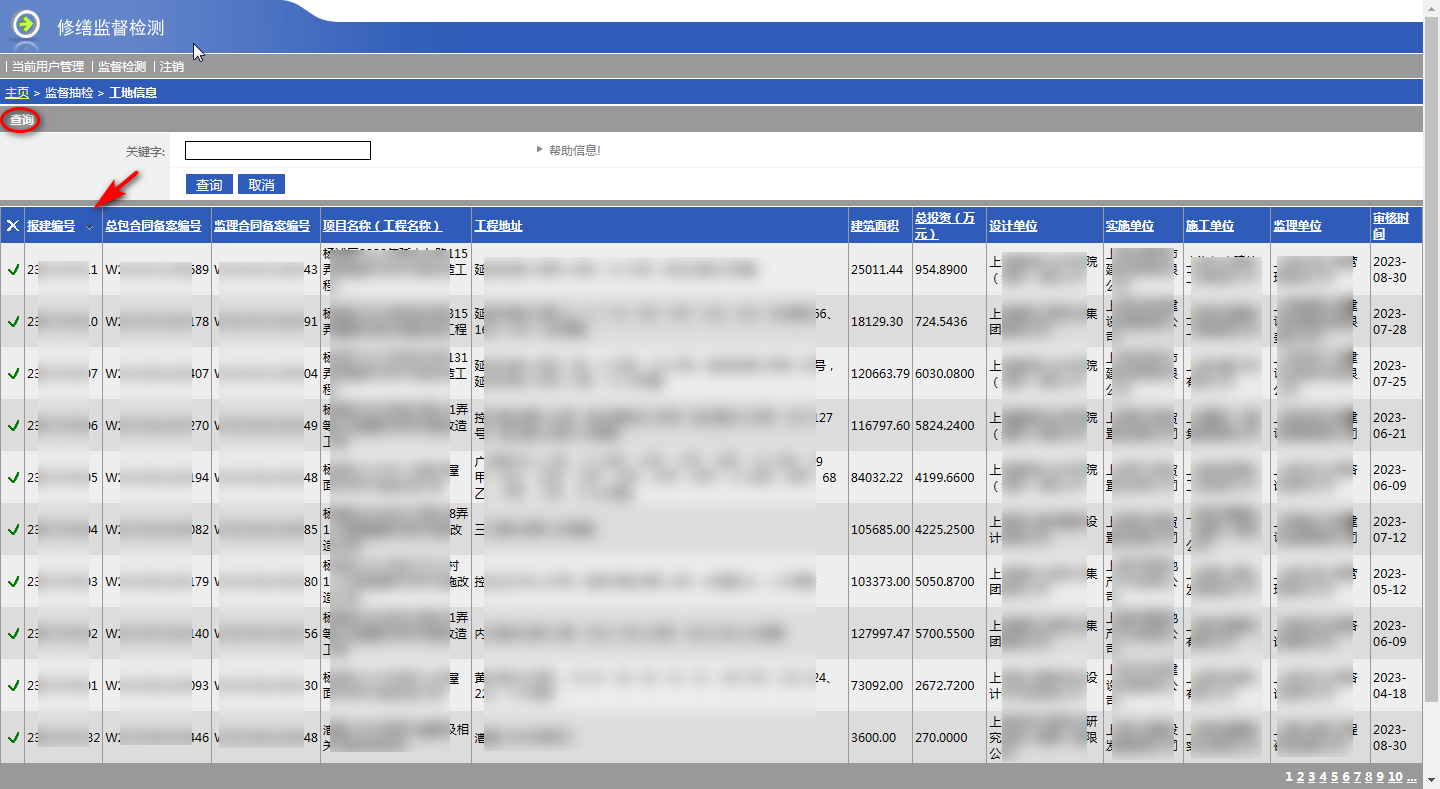Go to page 10 of results
This screenshot has width=1440, height=789.
coord(1395,777)
